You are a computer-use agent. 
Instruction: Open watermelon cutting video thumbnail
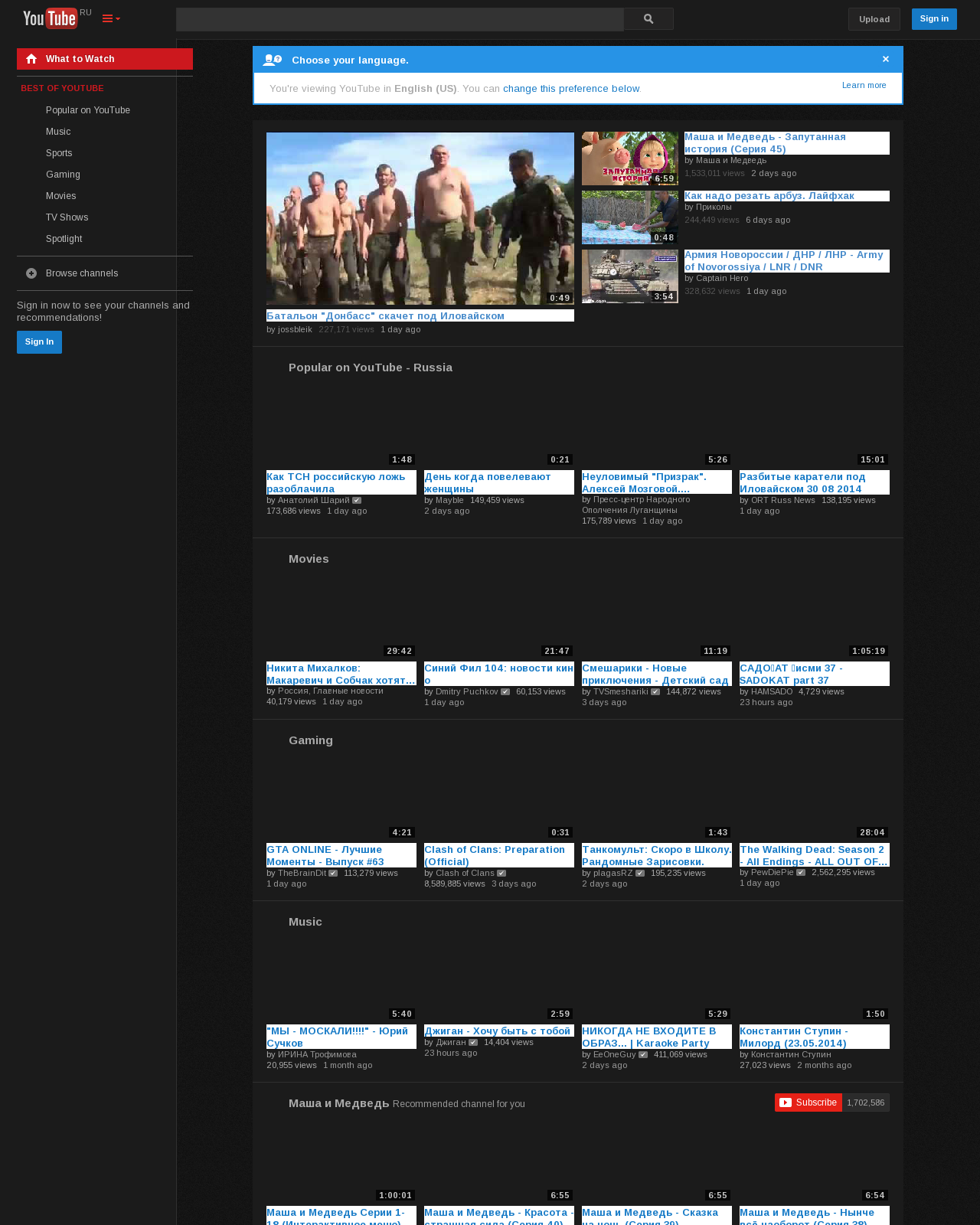[630, 217]
